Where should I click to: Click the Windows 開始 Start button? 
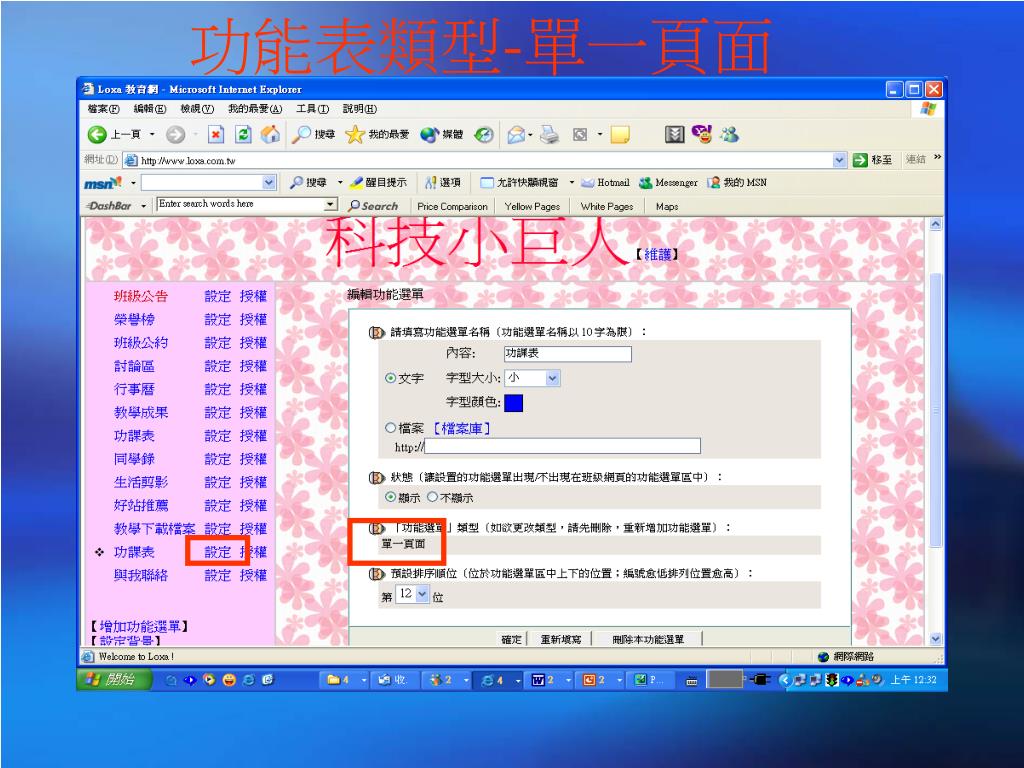[115, 680]
